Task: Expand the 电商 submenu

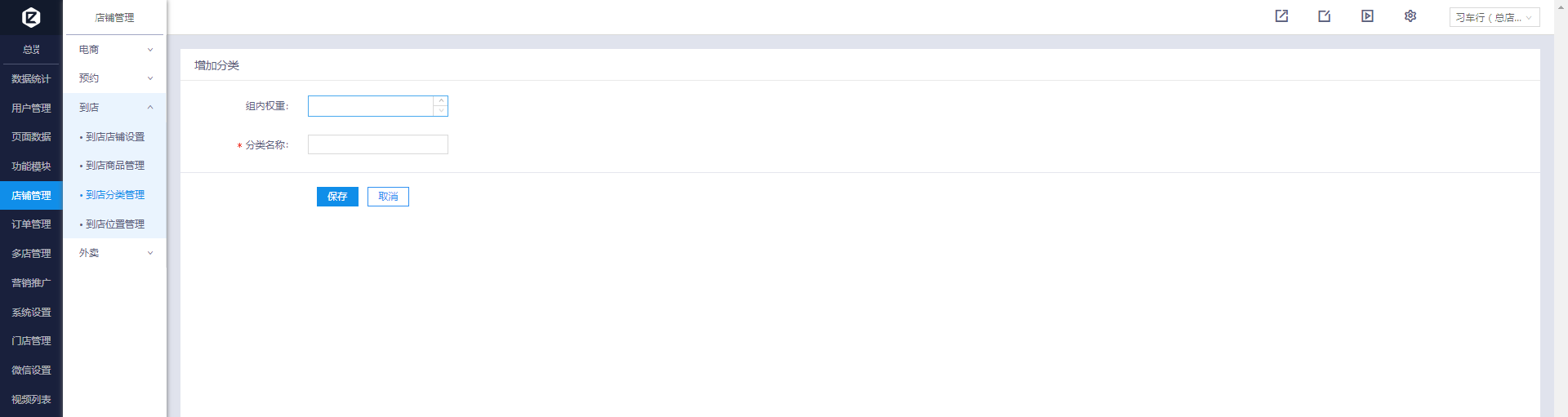Action: [x=115, y=50]
